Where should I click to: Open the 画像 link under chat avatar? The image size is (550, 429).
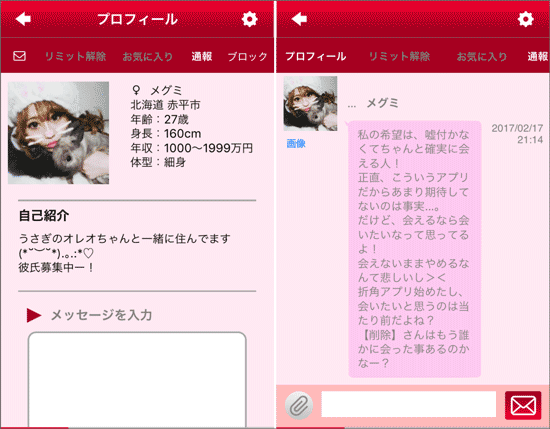click(296, 143)
